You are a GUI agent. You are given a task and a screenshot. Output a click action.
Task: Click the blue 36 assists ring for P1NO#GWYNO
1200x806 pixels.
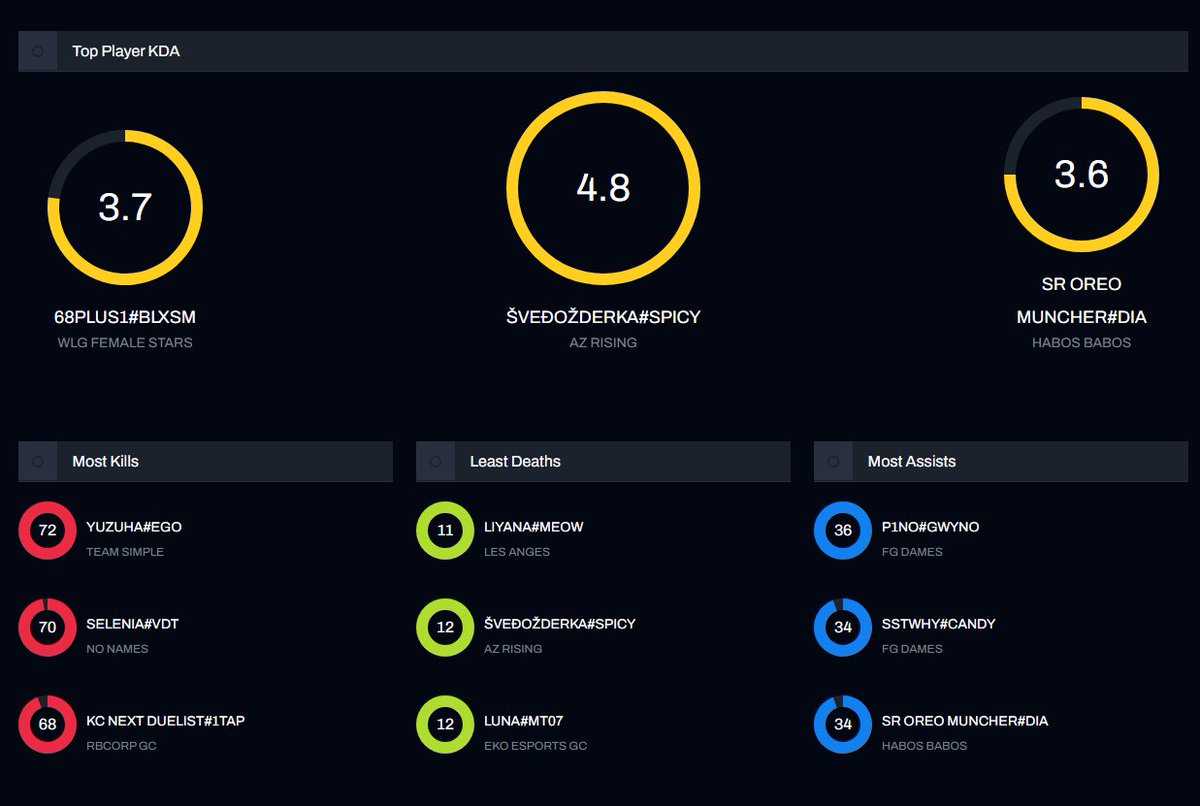[843, 531]
